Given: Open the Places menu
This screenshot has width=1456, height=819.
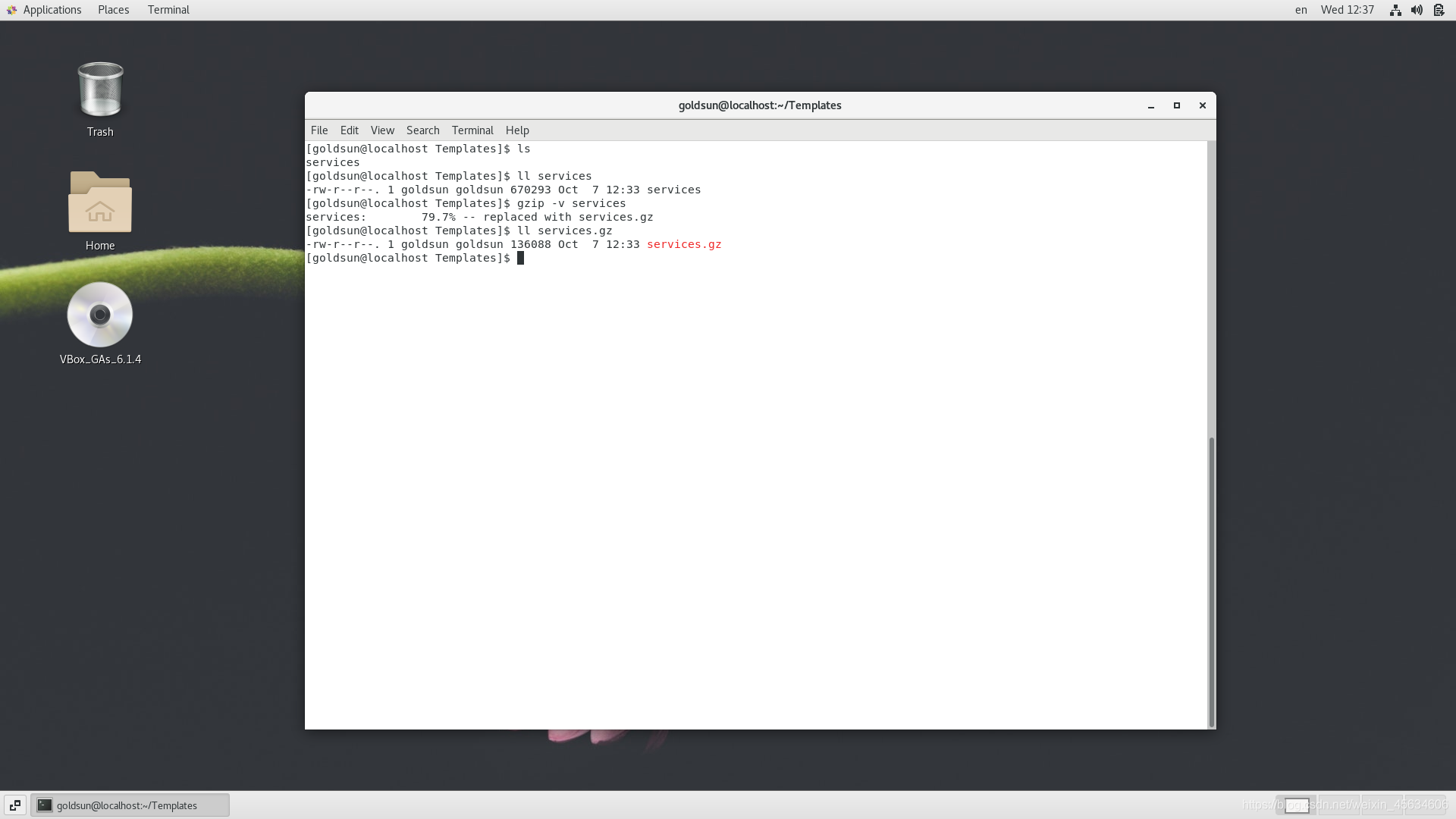Looking at the screenshot, I should pyautogui.click(x=113, y=9).
